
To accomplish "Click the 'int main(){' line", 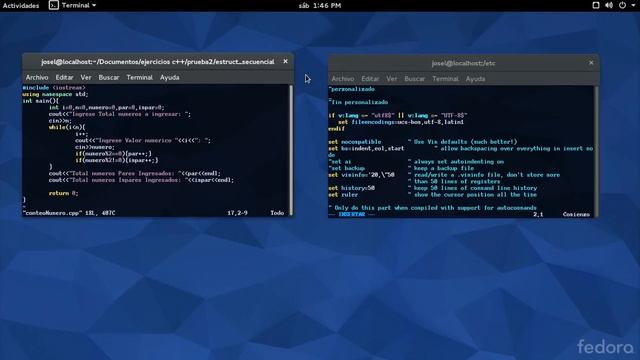I will coord(40,101).
